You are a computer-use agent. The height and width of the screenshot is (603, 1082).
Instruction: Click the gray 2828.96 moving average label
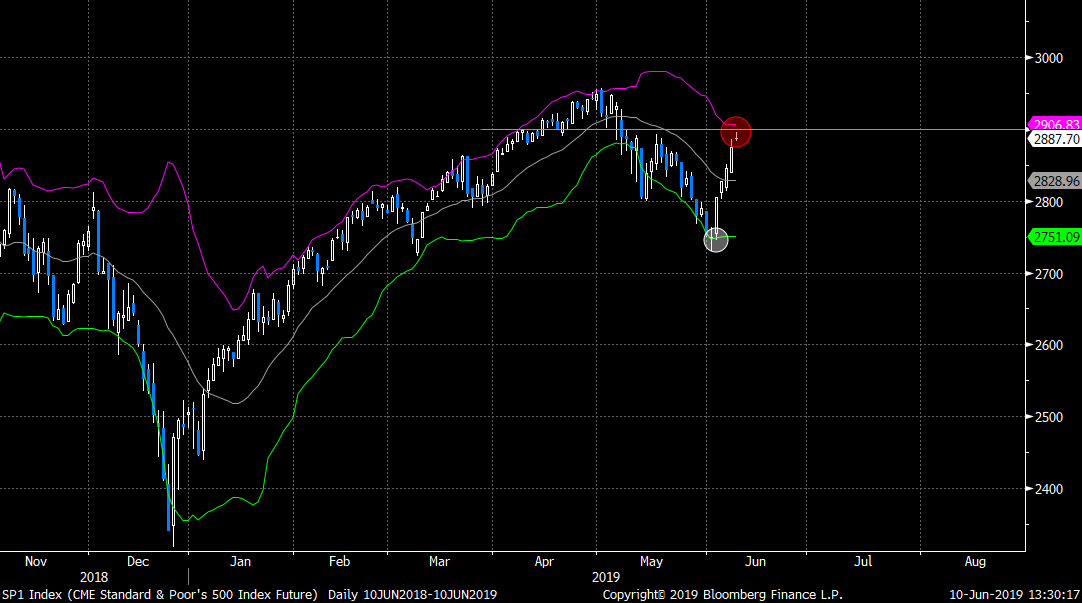point(1055,181)
